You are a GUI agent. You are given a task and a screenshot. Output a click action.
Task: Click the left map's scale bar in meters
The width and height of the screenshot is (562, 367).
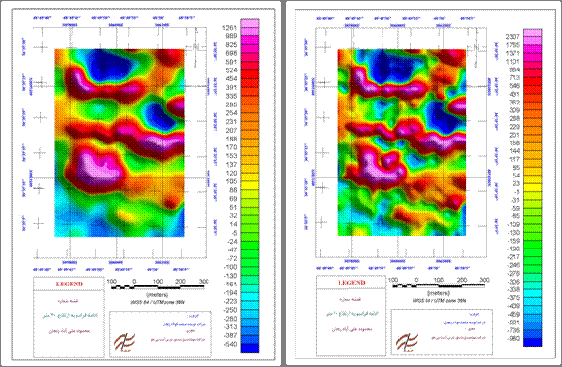[x=158, y=286]
